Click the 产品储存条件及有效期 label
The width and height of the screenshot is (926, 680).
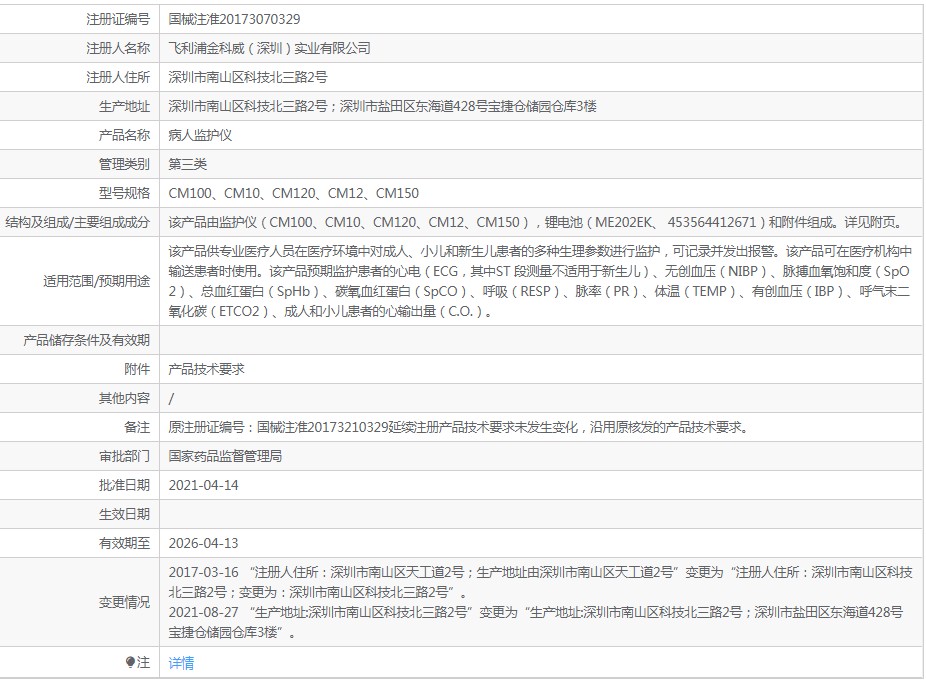coord(86,340)
